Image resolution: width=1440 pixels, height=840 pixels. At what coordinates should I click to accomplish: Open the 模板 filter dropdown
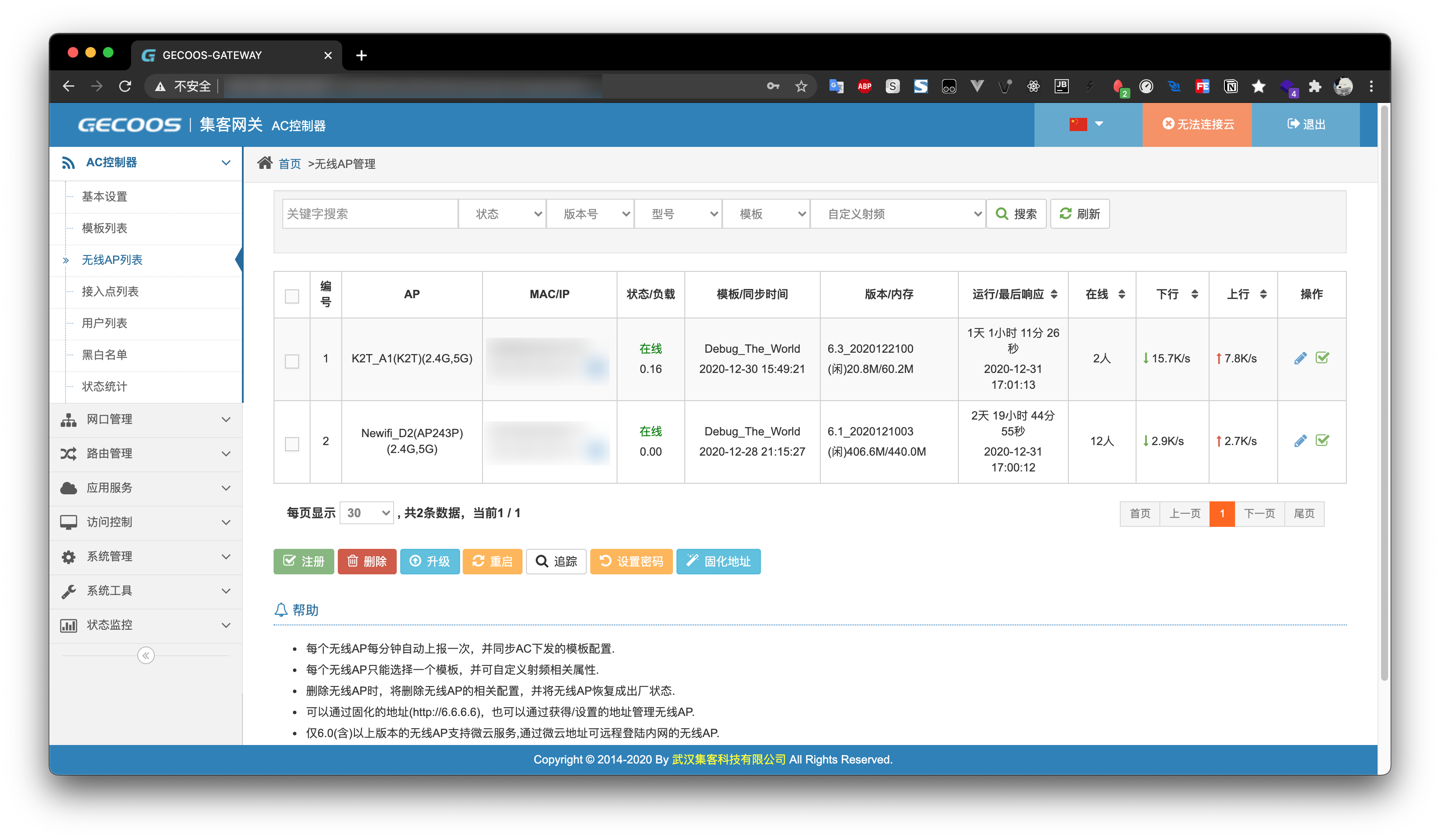point(767,214)
